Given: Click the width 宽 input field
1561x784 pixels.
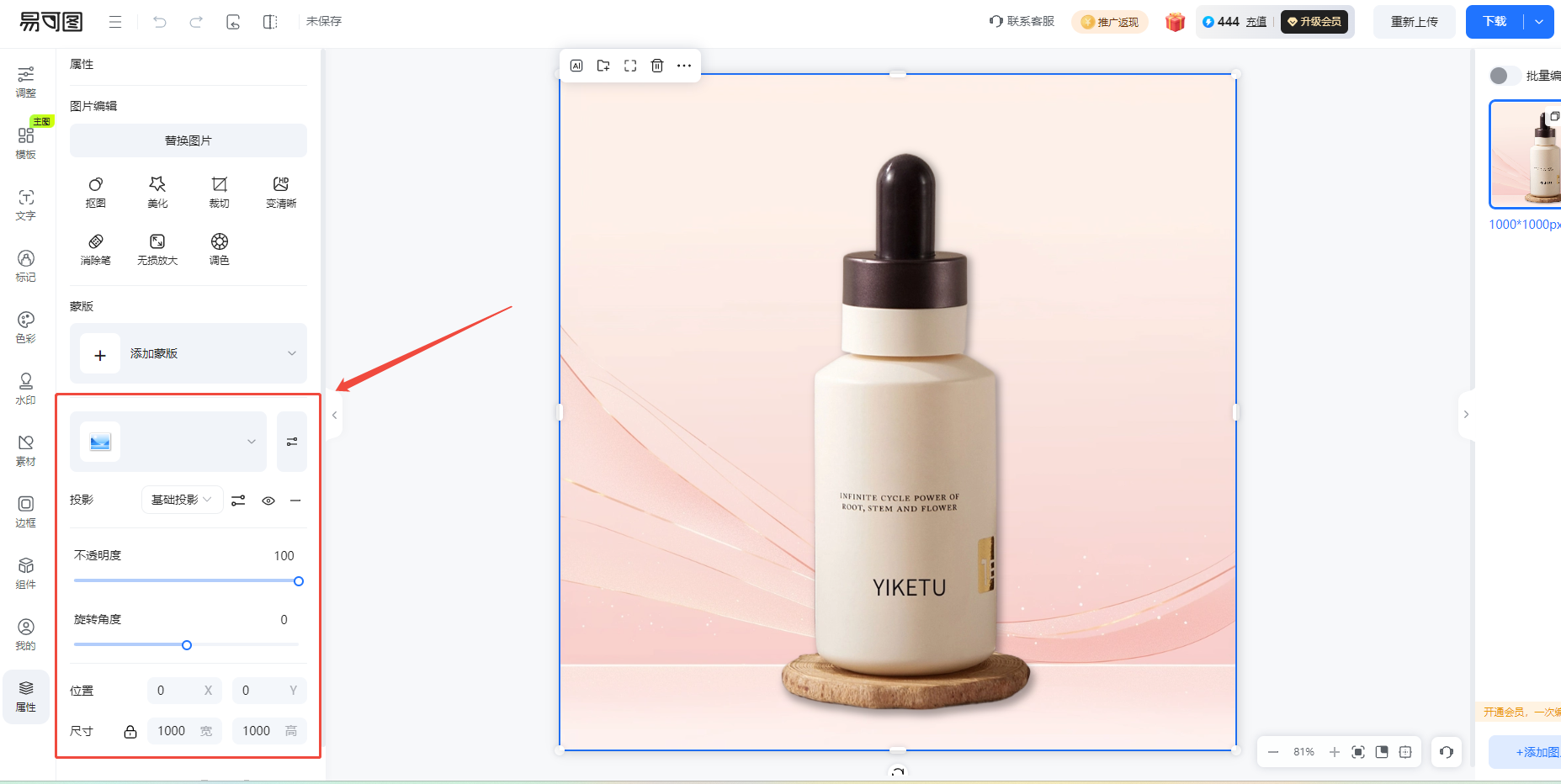Looking at the screenshot, I should tap(184, 731).
